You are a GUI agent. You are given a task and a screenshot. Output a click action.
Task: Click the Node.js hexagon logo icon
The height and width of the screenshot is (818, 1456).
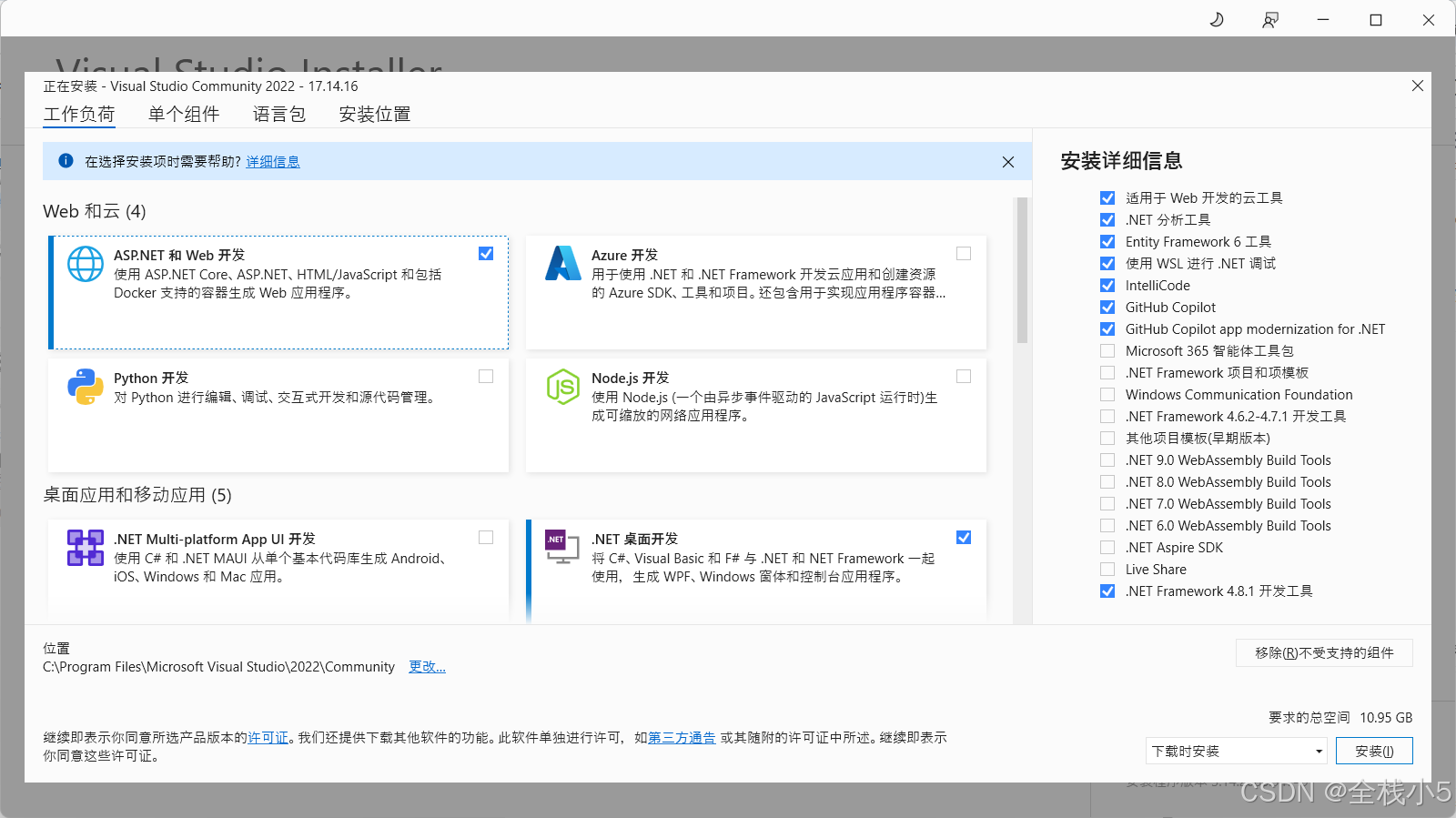tap(563, 387)
